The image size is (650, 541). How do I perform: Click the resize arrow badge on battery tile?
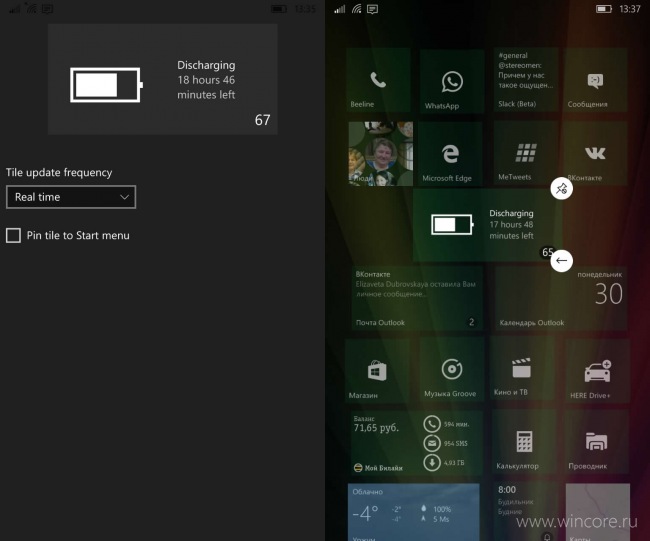[x=561, y=260]
